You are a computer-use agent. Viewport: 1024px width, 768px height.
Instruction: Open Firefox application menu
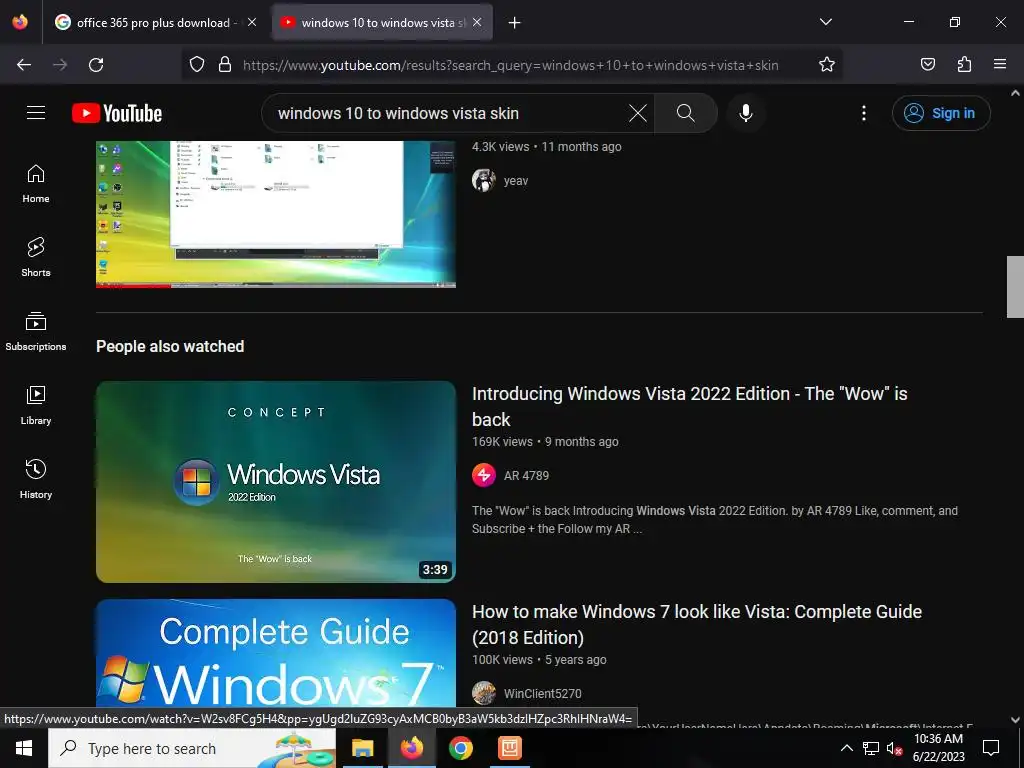[1000, 65]
